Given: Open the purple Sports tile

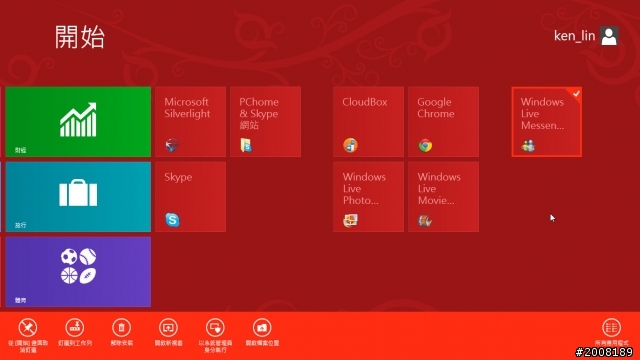Looking at the screenshot, I should pyautogui.click(x=78, y=272).
